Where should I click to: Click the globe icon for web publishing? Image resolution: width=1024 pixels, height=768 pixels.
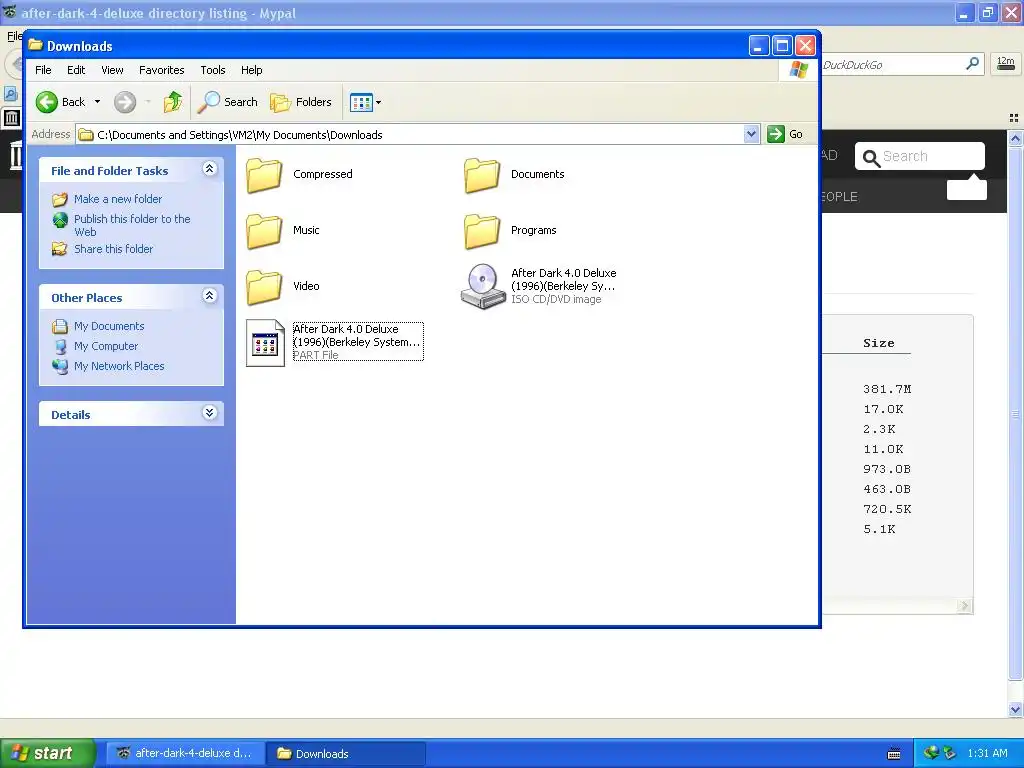click(x=60, y=220)
